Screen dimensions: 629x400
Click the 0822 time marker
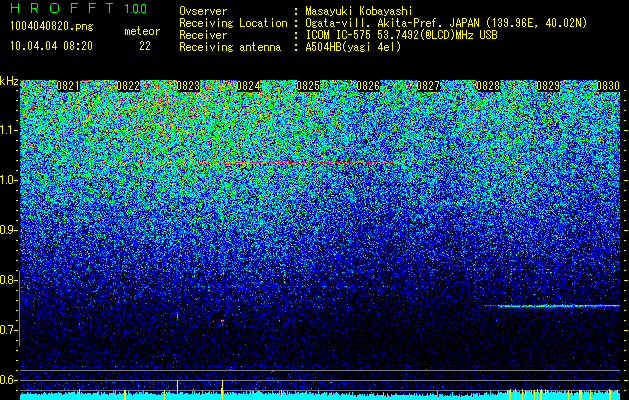[x=128, y=86]
